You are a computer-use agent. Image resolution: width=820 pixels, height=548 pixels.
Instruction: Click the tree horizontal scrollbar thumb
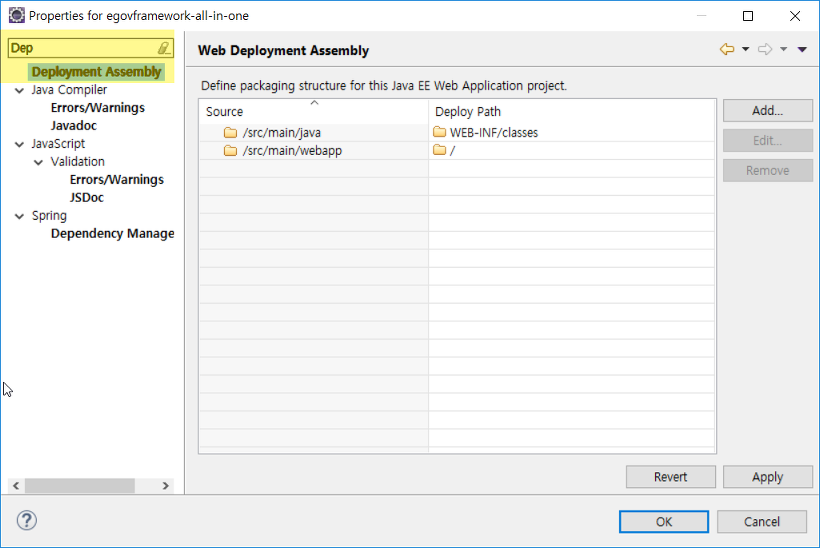click(x=80, y=486)
